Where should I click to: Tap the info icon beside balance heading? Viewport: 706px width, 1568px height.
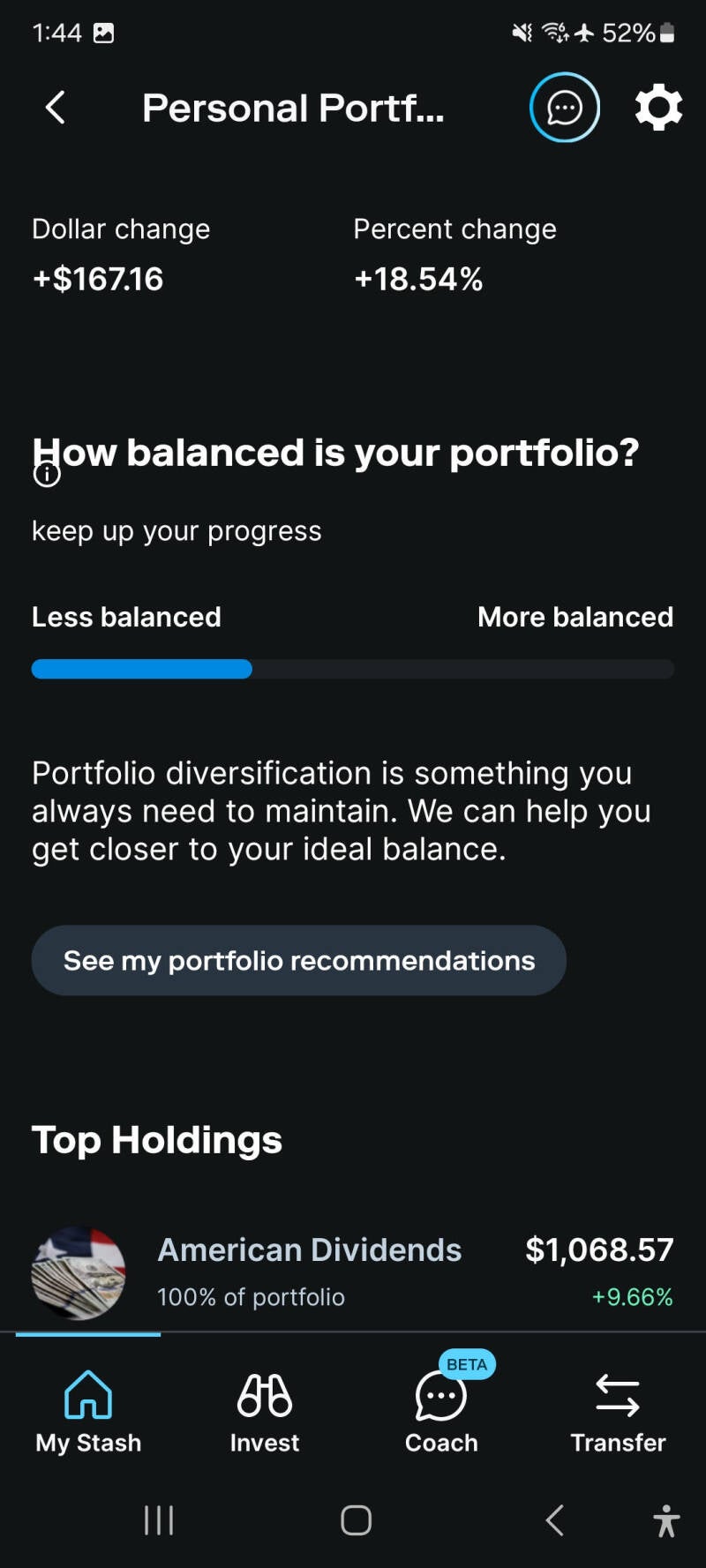(47, 475)
